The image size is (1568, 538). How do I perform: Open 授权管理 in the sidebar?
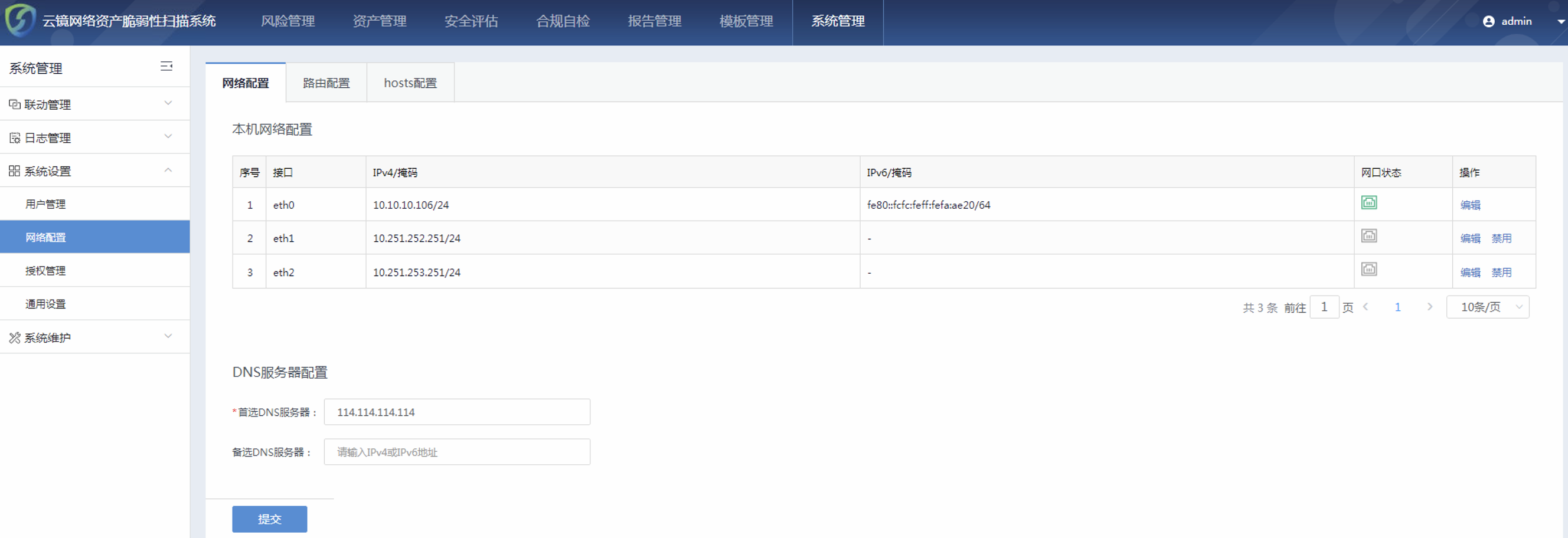tap(95, 271)
